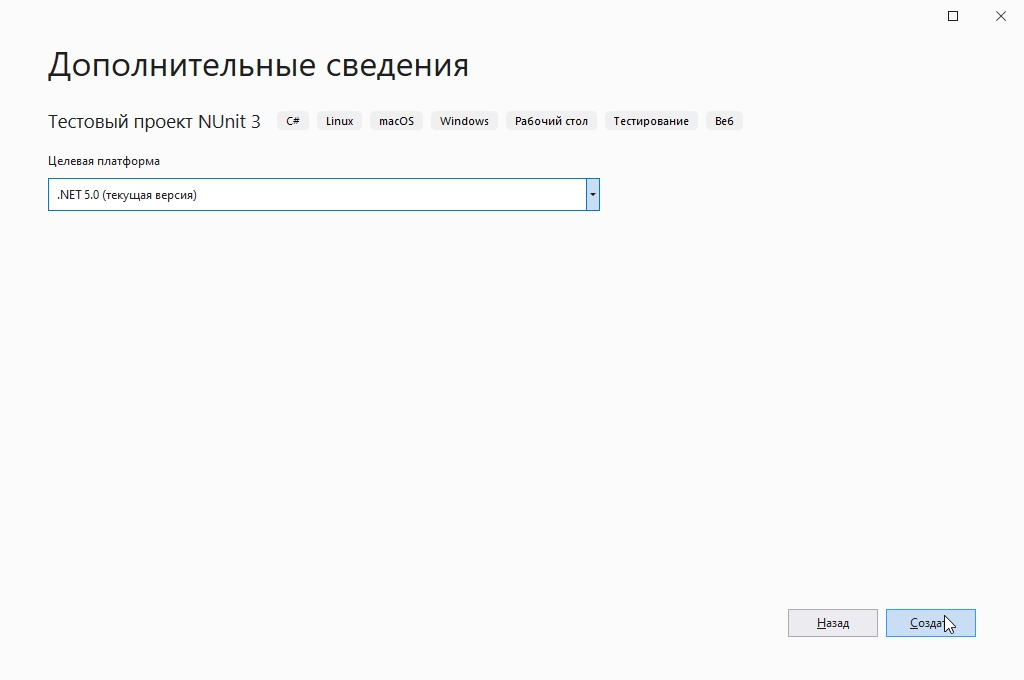The width and height of the screenshot is (1024, 680).
Task: Click the macOS platform tag
Action: [x=396, y=121]
